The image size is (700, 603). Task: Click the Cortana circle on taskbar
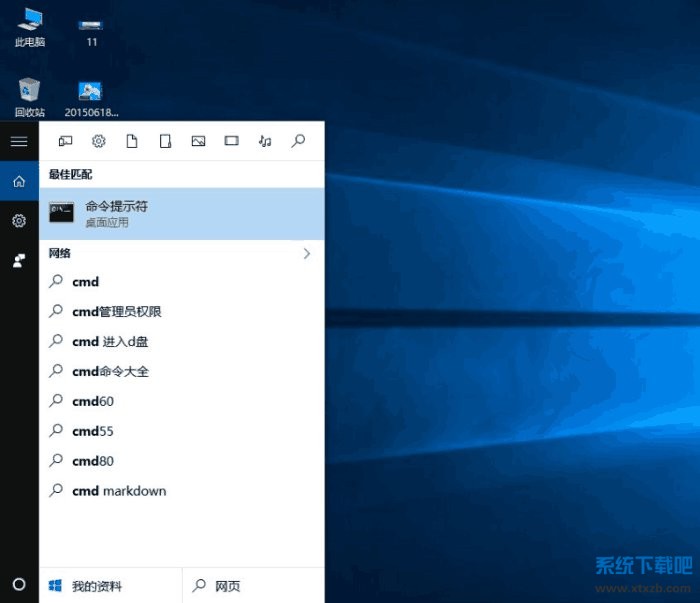pos(18,584)
